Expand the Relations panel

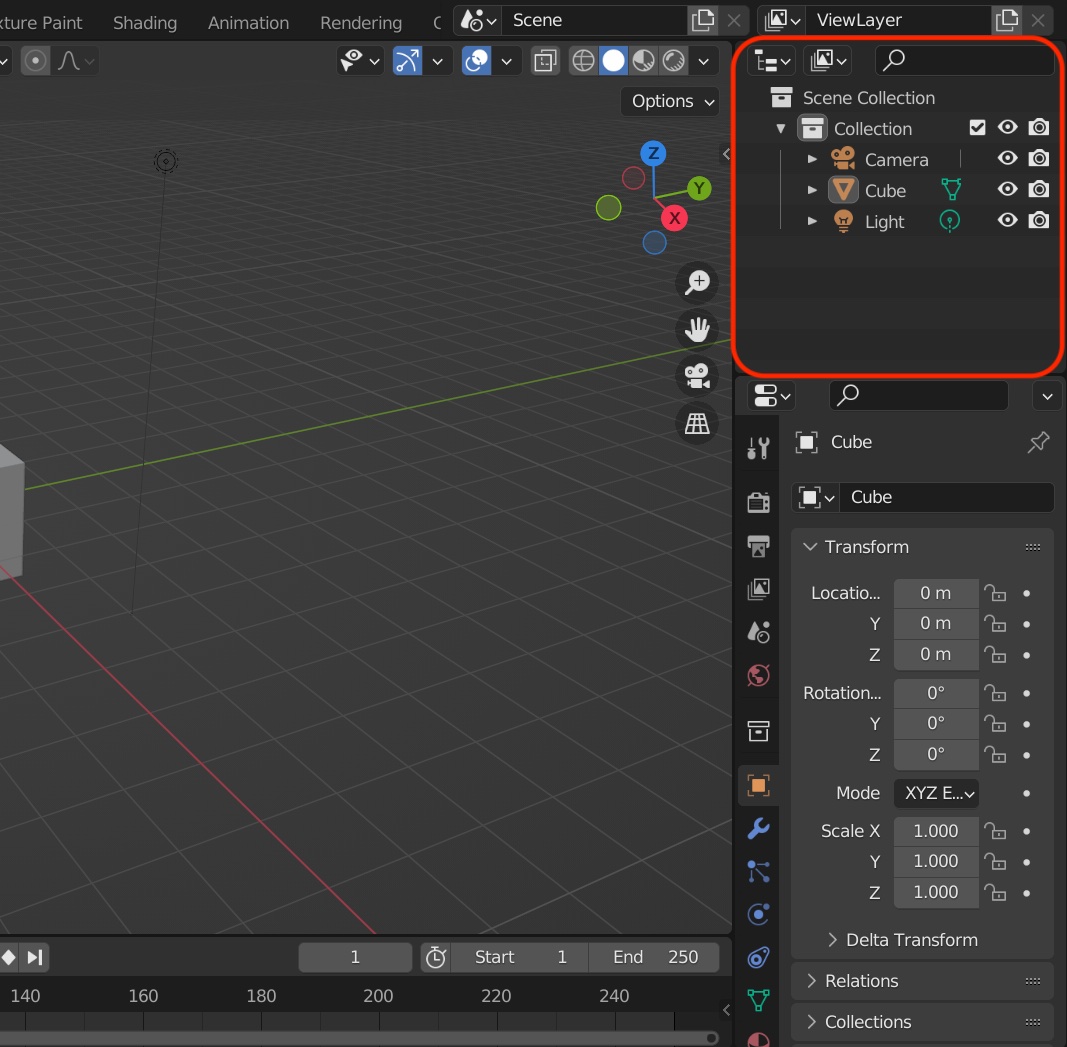(x=811, y=981)
